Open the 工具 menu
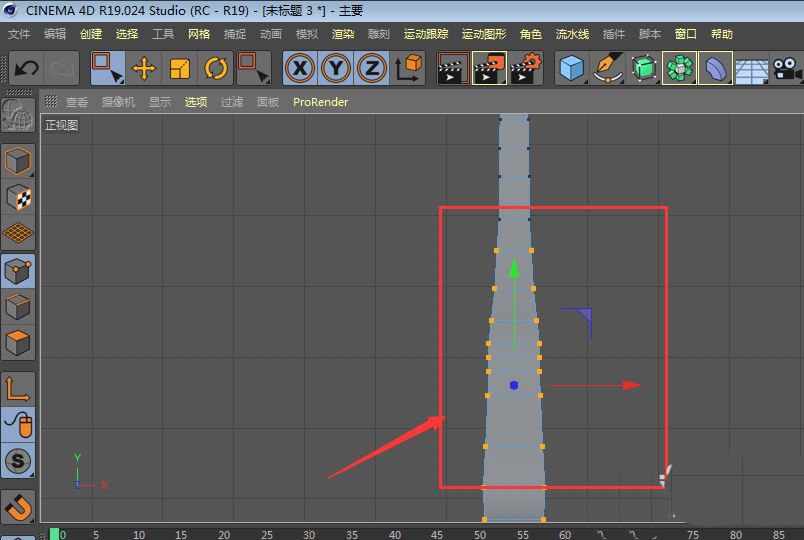804x540 pixels. tap(163, 34)
